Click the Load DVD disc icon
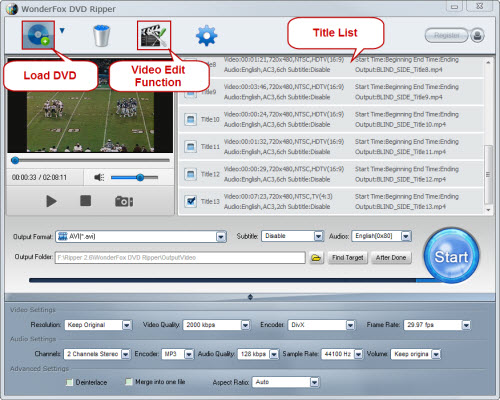The width and height of the screenshot is (500, 400). 38,35
